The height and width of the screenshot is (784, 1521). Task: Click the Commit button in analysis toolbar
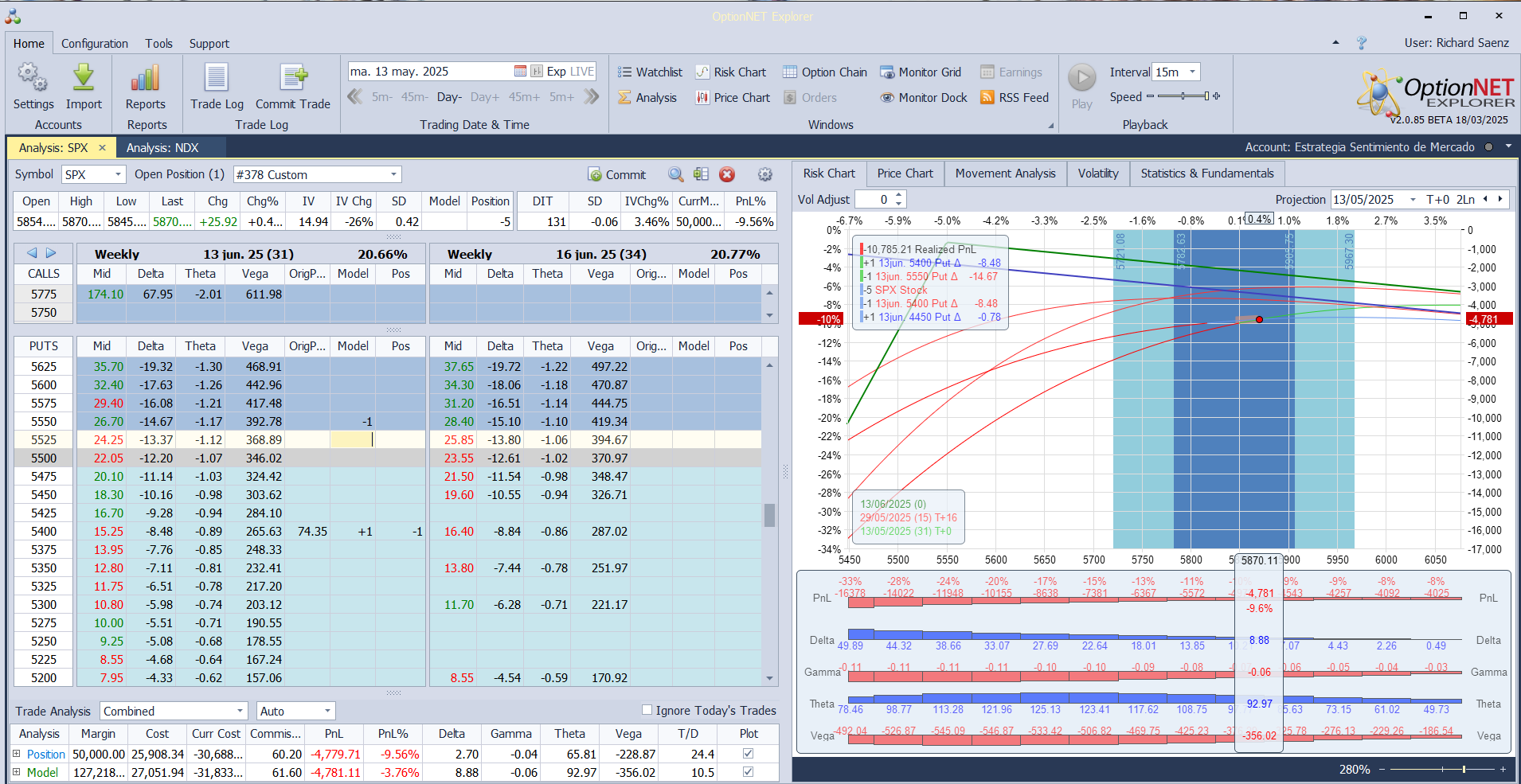tap(617, 174)
